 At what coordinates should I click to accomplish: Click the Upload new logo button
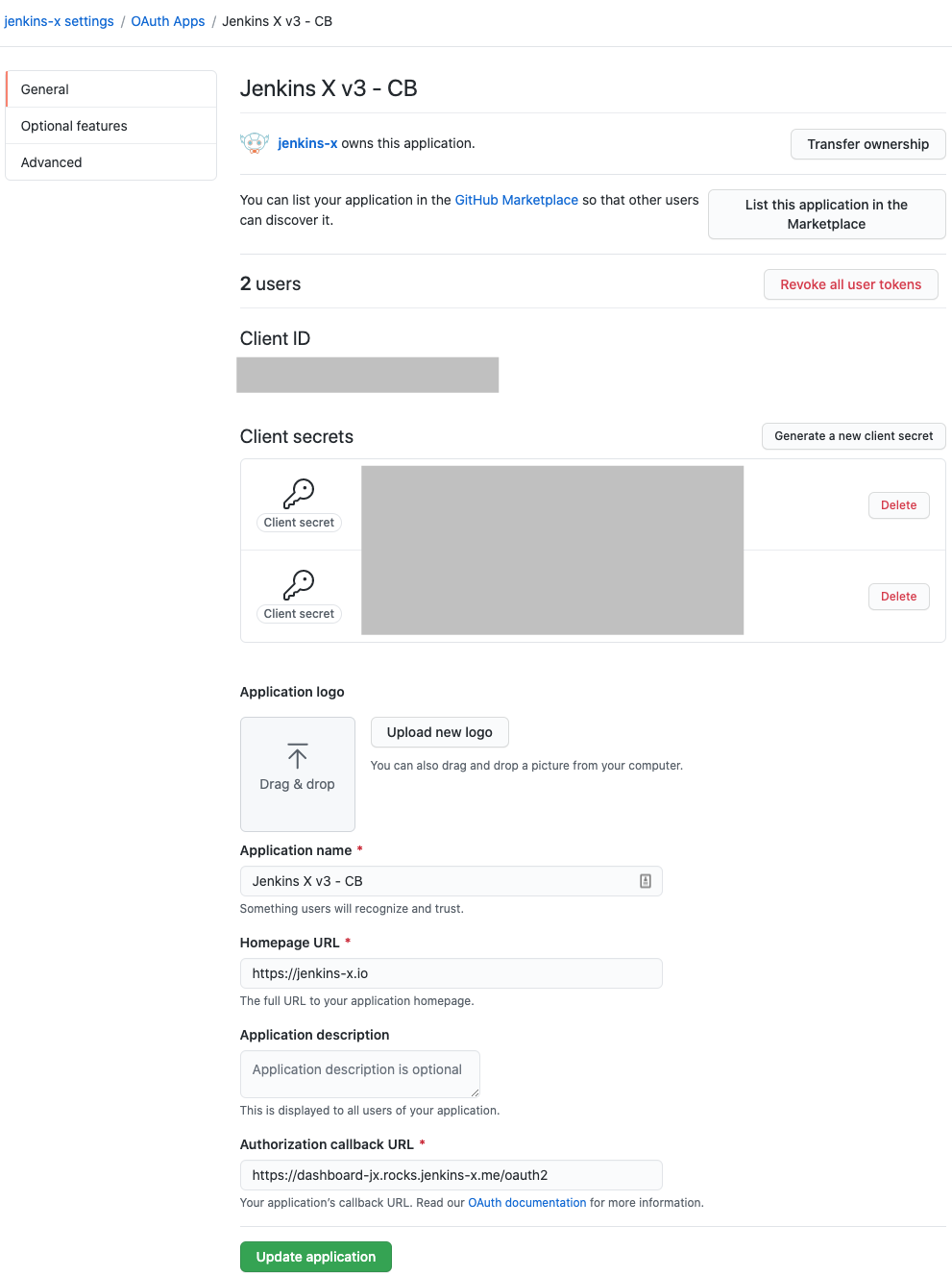(439, 731)
